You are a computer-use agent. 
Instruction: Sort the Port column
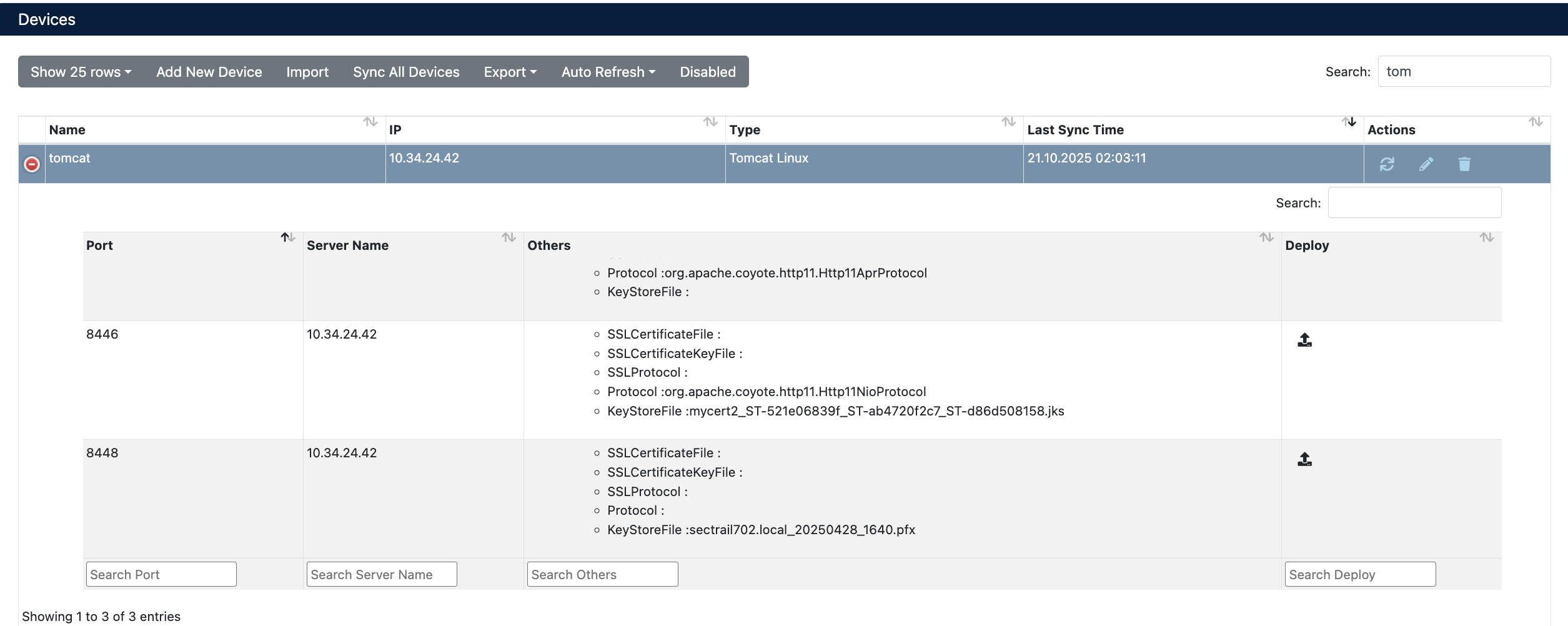click(x=287, y=237)
